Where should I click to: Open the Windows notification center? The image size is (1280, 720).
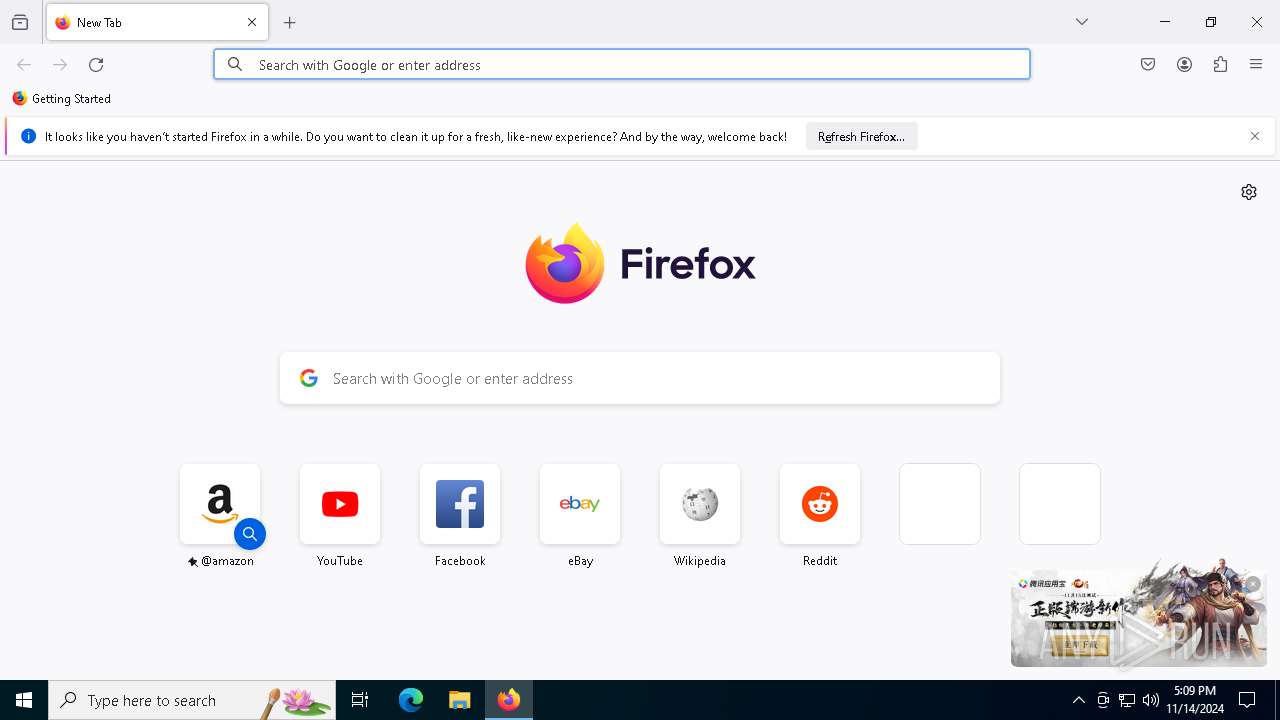[x=1248, y=700]
